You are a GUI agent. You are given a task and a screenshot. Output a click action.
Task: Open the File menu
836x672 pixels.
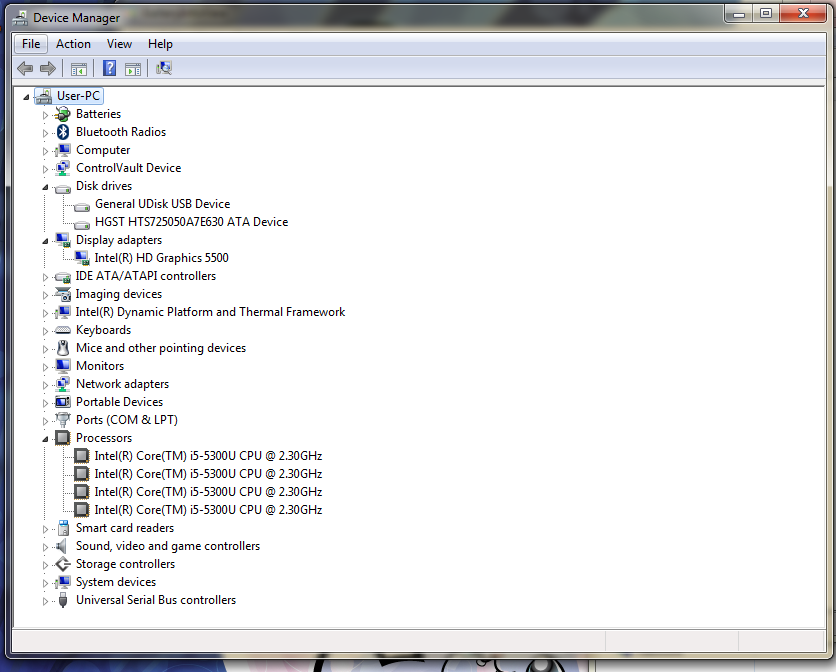pos(31,44)
